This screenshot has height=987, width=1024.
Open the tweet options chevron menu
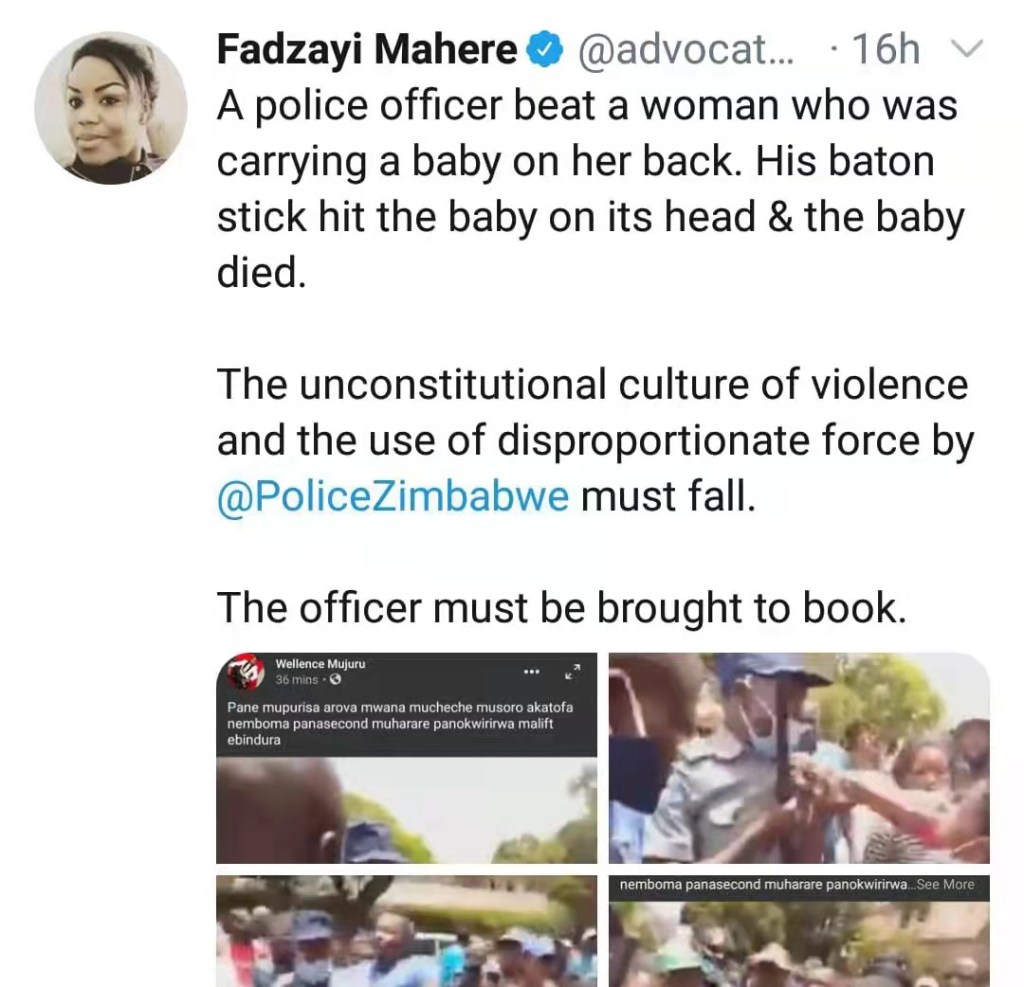968,49
